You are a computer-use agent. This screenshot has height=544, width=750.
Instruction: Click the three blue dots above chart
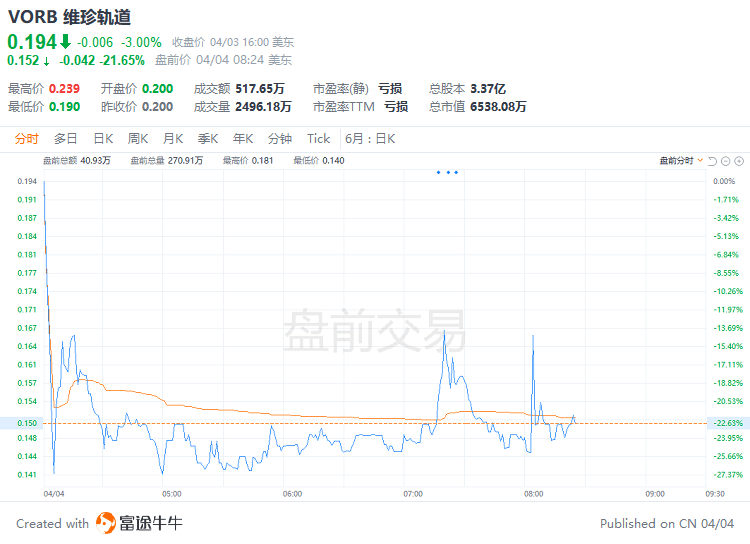[x=447, y=173]
